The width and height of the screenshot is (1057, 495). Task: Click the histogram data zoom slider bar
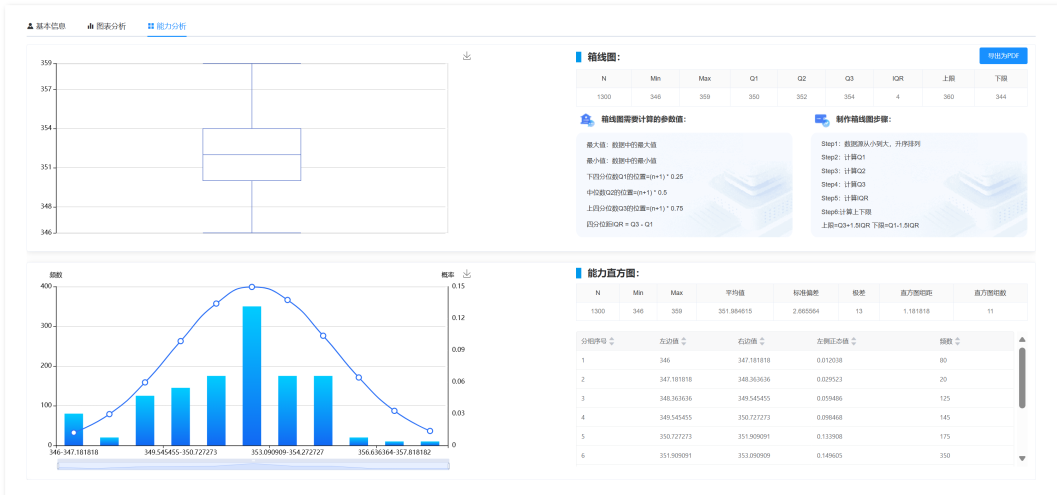tap(253, 465)
